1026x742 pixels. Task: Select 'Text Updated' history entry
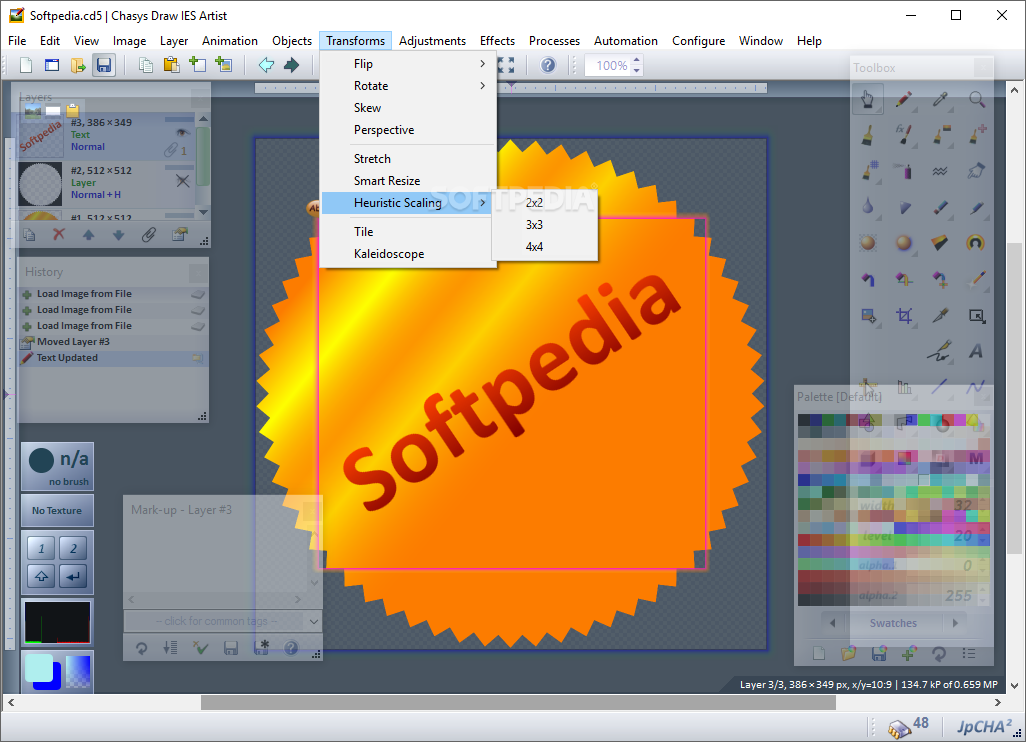[113, 358]
